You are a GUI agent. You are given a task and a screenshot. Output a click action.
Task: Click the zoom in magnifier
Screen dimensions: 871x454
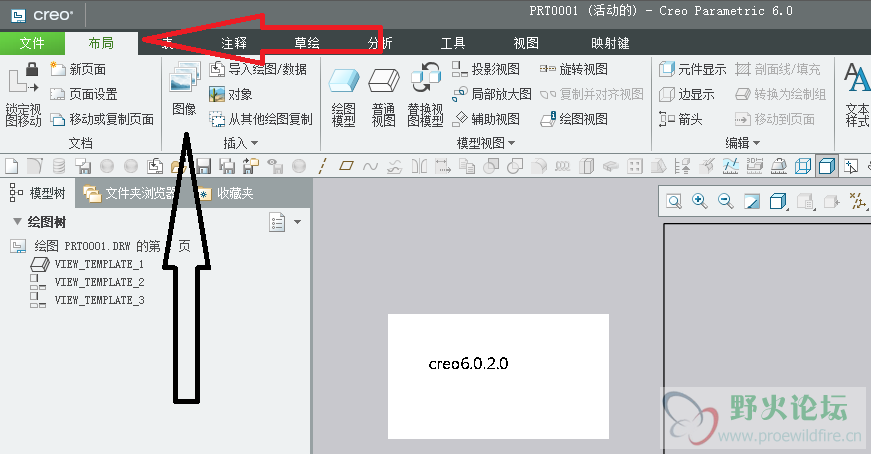(699, 201)
